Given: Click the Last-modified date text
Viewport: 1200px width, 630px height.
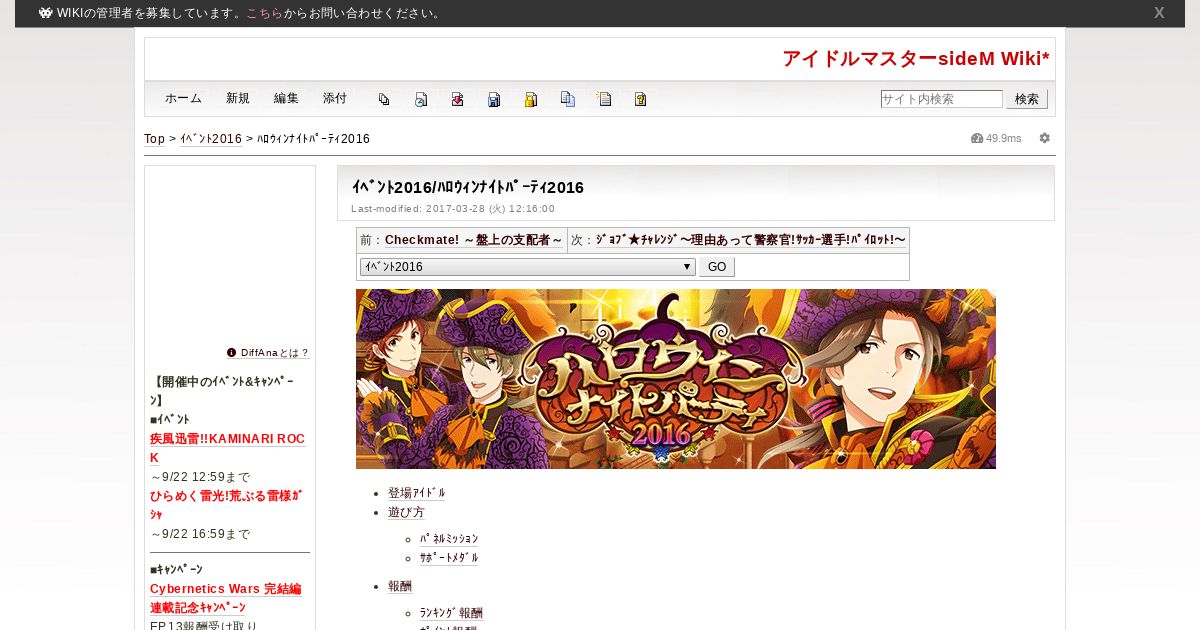Looking at the screenshot, I should [x=453, y=209].
